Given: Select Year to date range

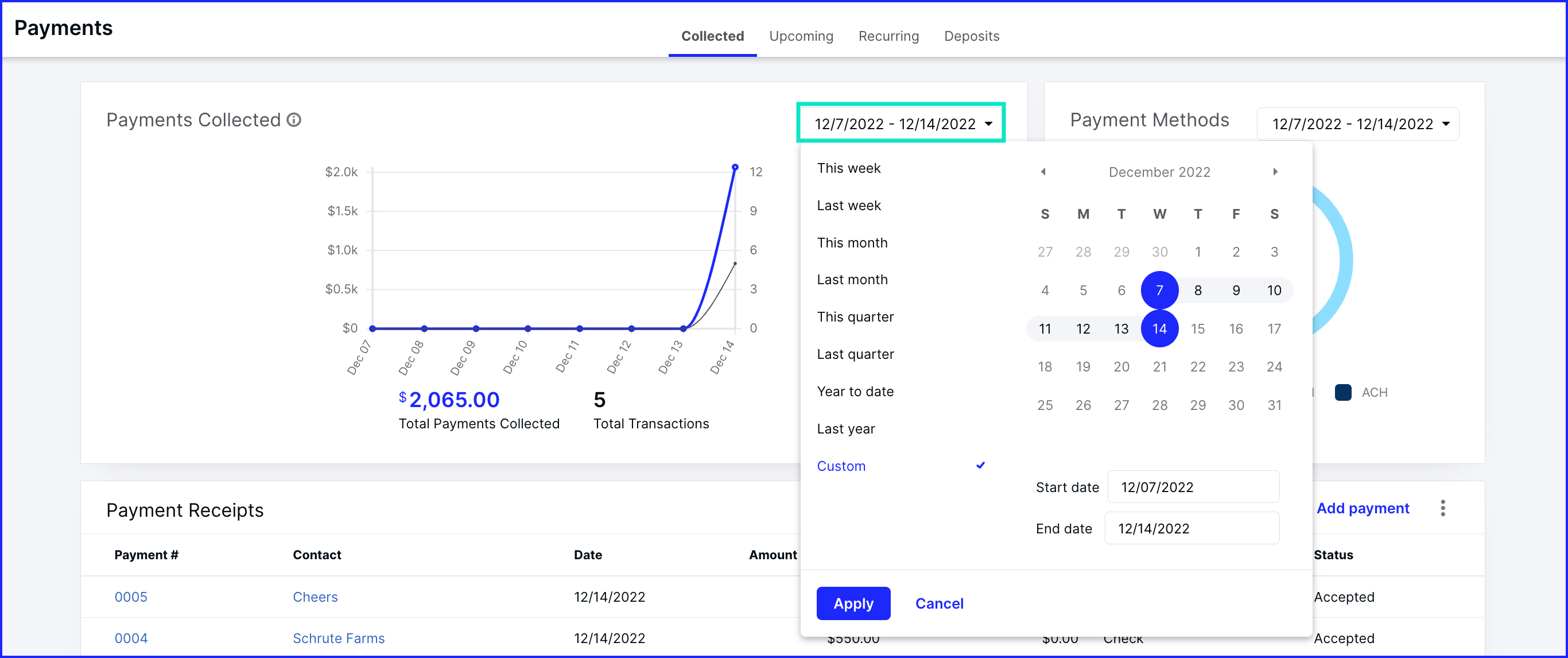Looking at the screenshot, I should (855, 392).
